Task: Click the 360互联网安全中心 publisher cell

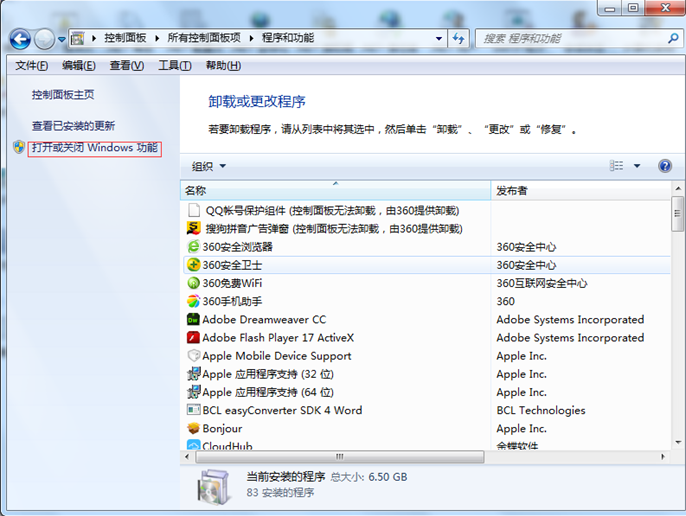Action: 542,284
